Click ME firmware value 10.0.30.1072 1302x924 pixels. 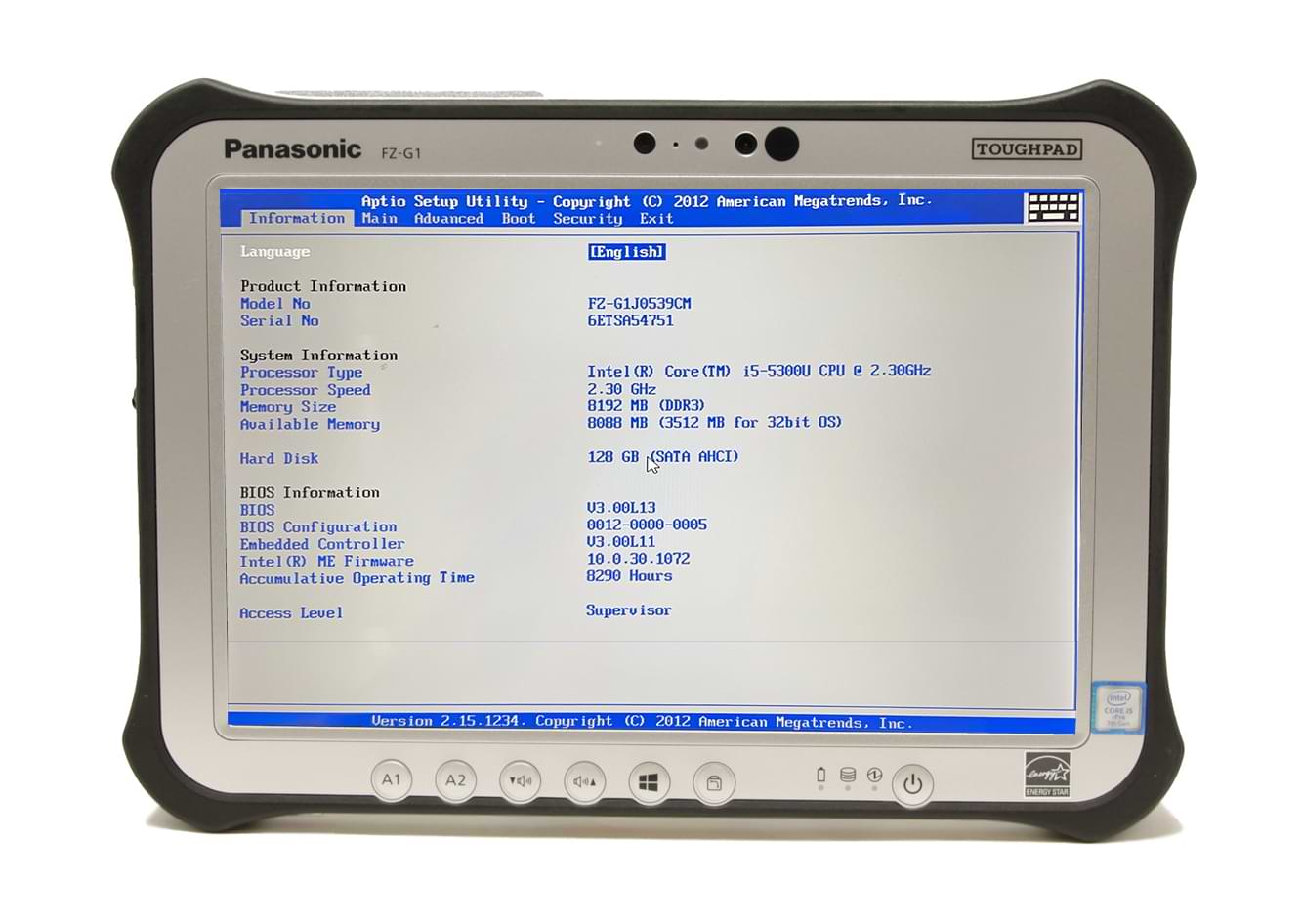[638, 560]
